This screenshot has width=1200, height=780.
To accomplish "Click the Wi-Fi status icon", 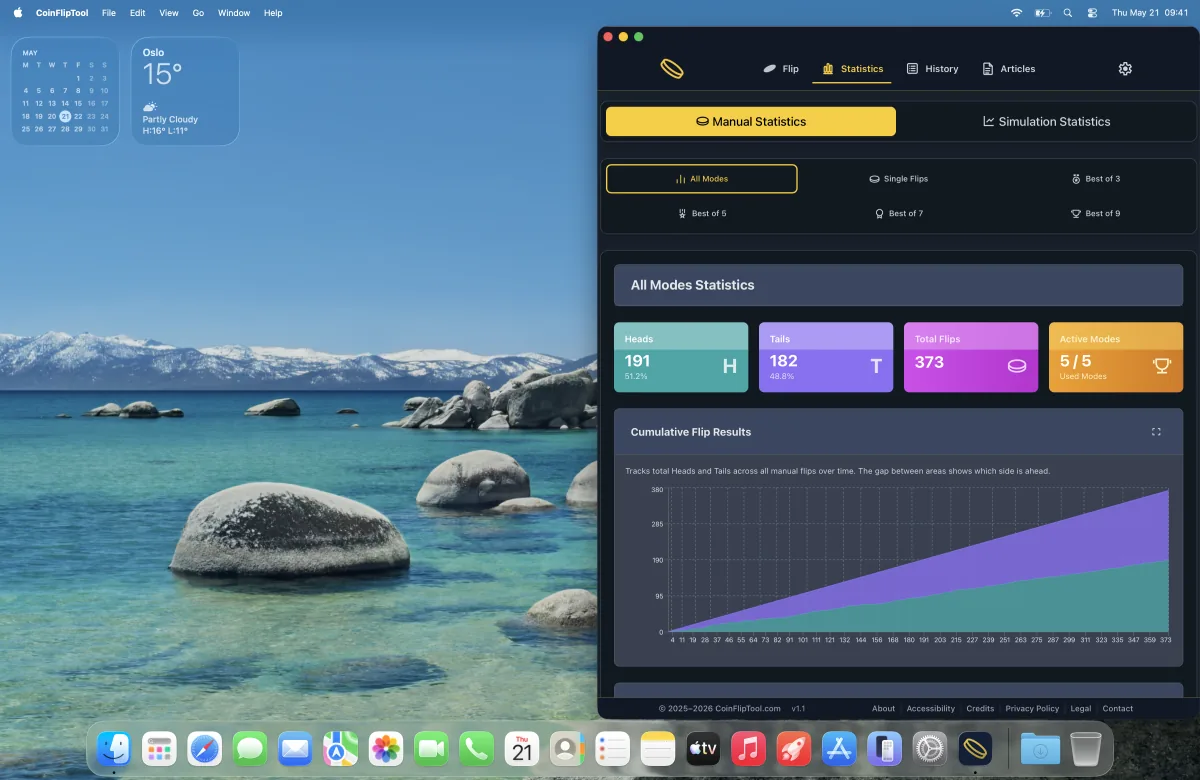I will point(1017,13).
